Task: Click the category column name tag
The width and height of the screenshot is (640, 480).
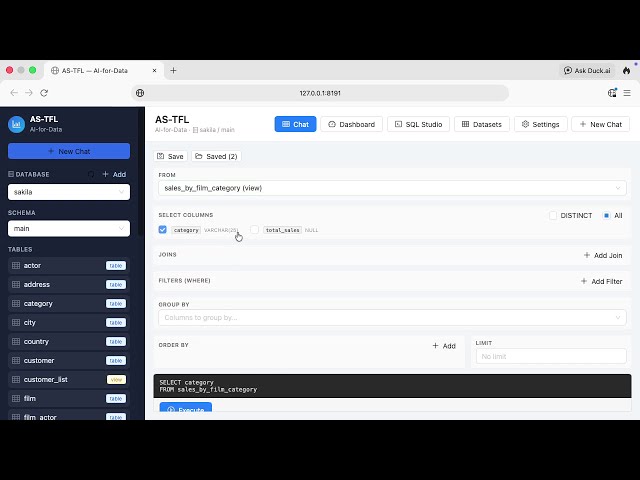Action: [186, 230]
